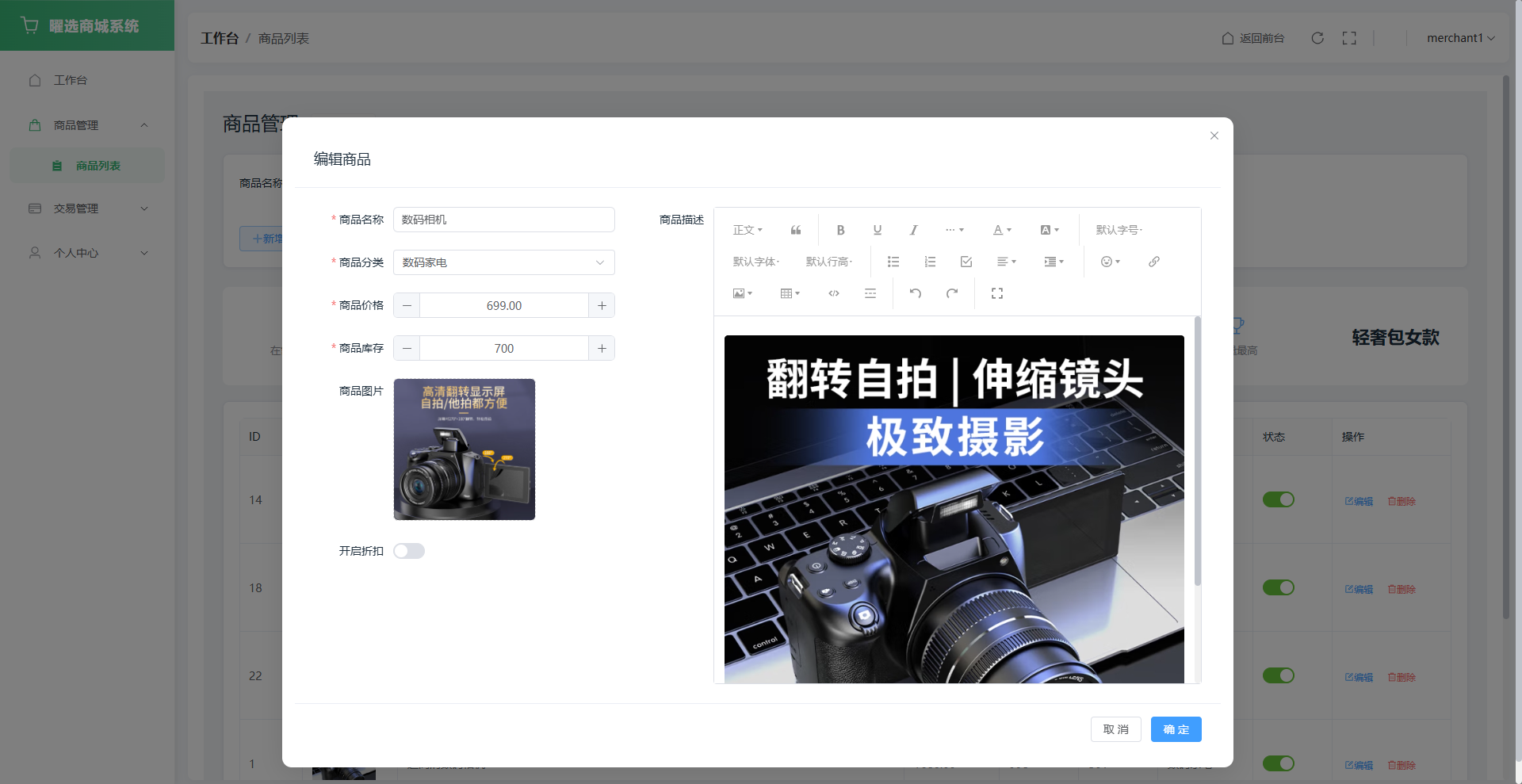Apply underline in the editor toolbar
This screenshot has height=784, width=1522.
click(877, 230)
